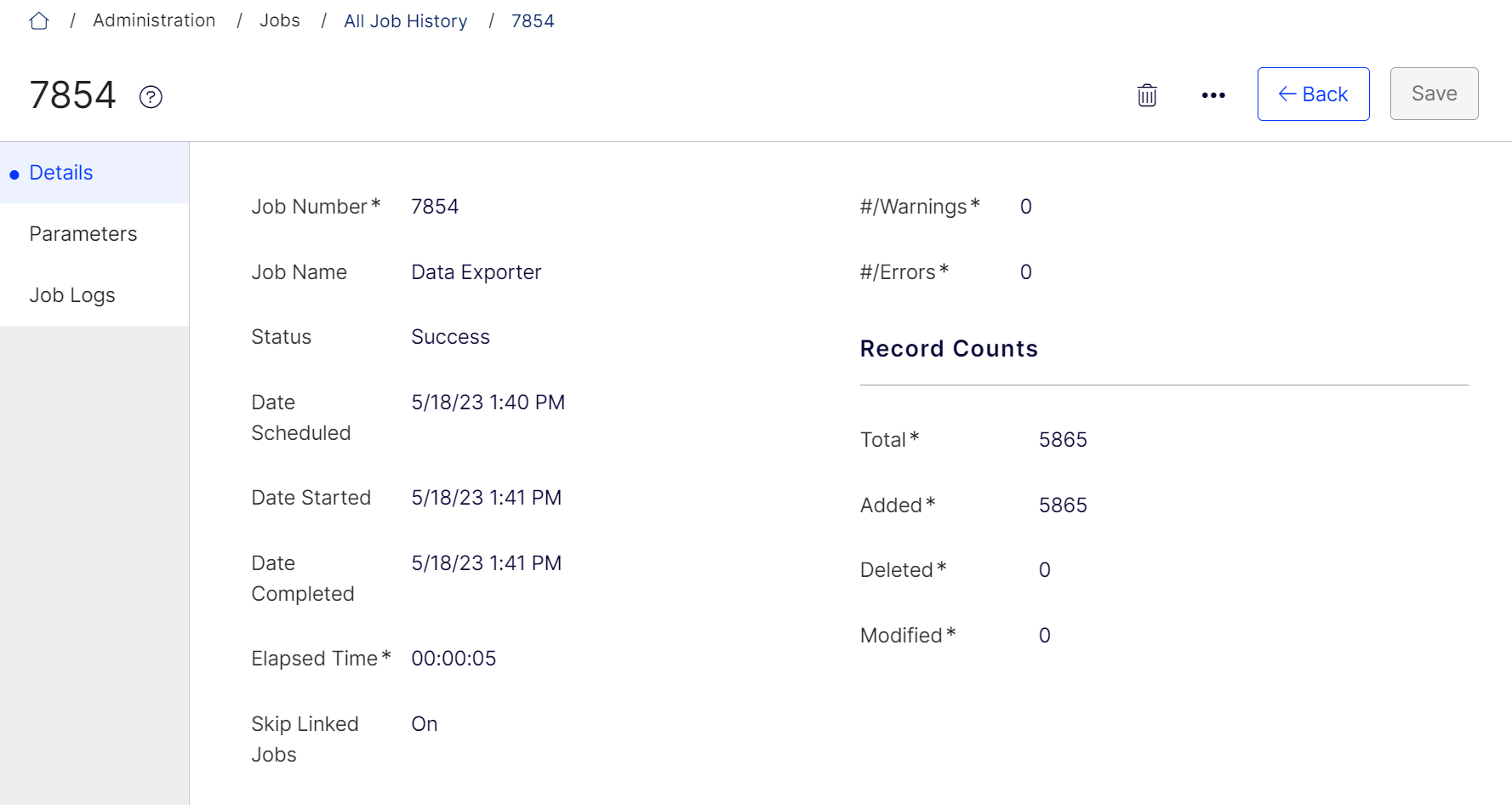The image size is (1512, 805).
Task: Select the Job Name value Data Exporter
Action: (x=476, y=272)
